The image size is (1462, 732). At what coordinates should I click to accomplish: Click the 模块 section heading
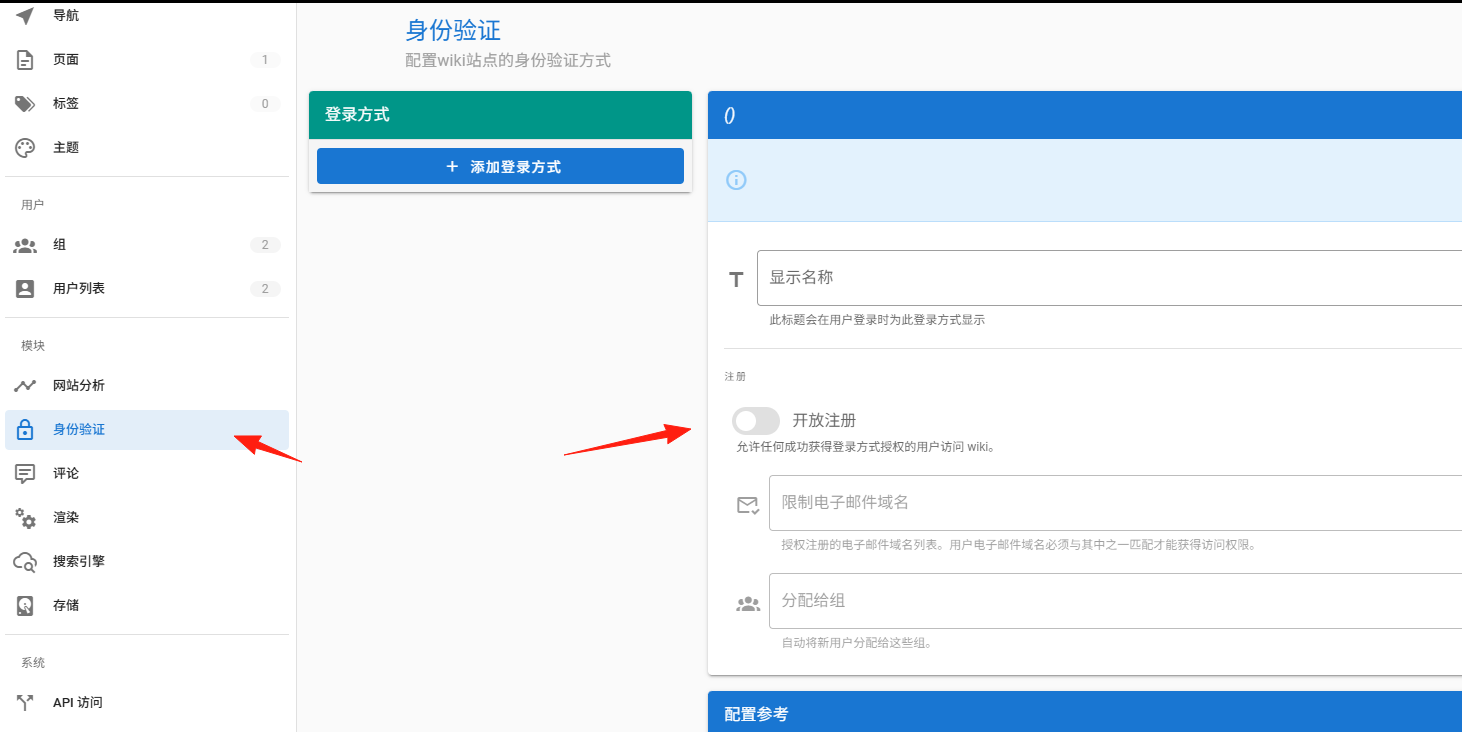[33, 346]
